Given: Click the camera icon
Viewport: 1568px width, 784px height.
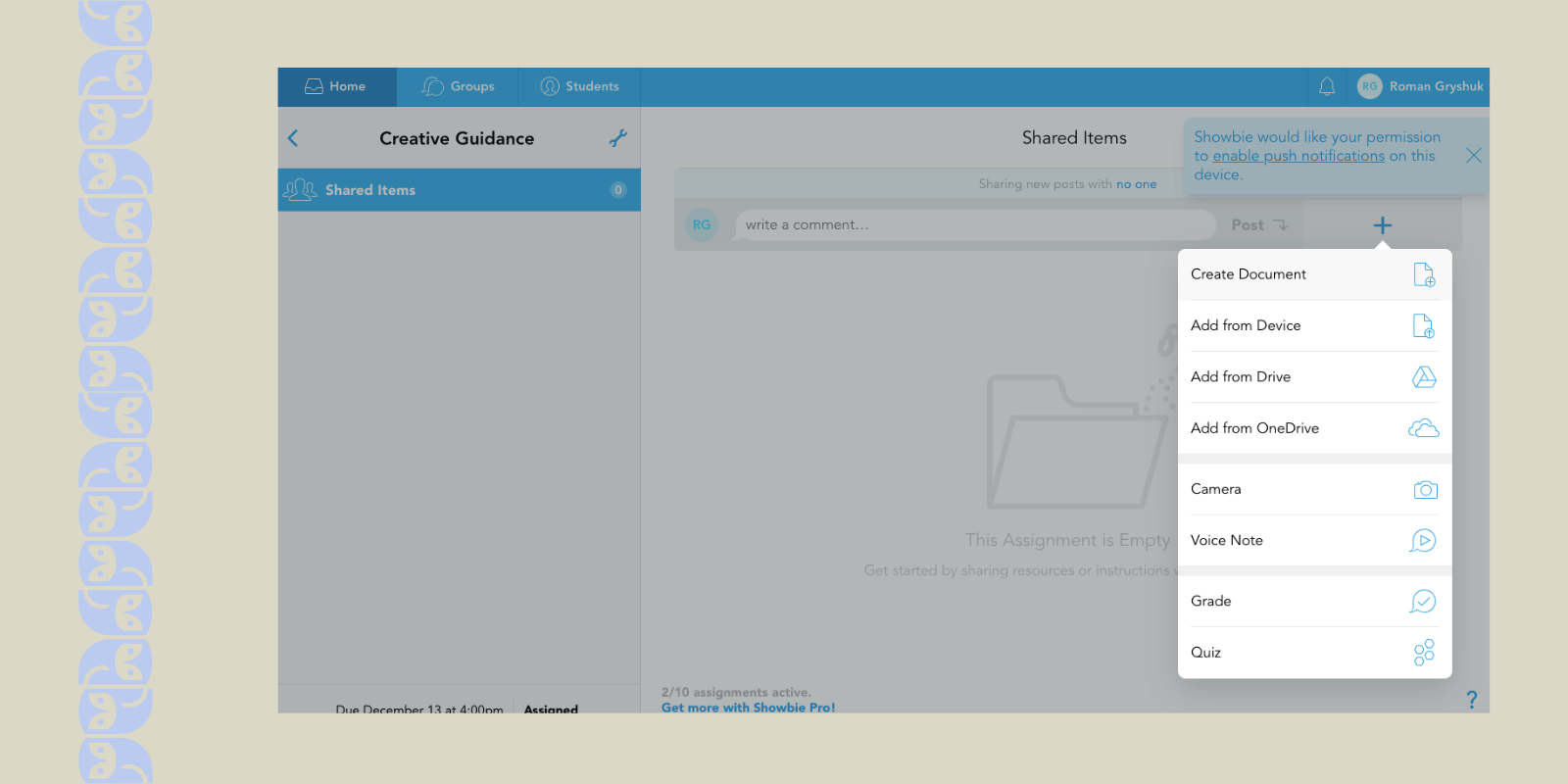Looking at the screenshot, I should (1426, 489).
